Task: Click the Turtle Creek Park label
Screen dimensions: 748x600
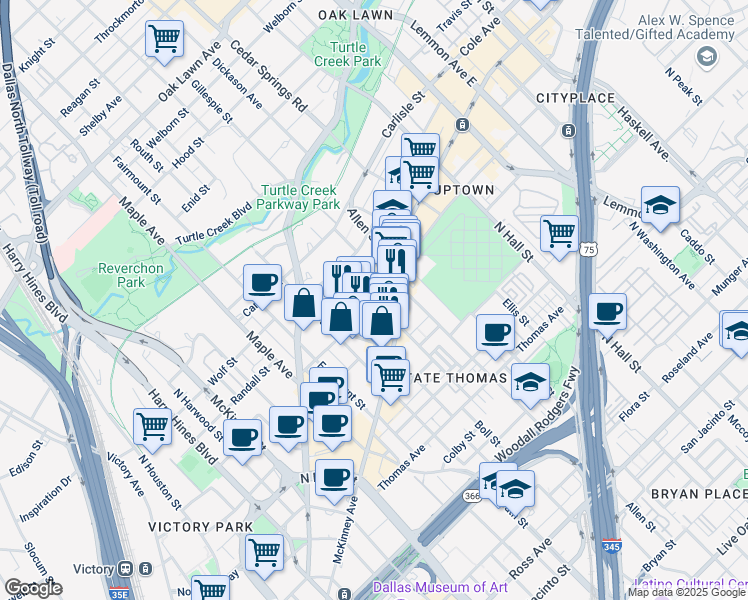Action: tap(348, 54)
